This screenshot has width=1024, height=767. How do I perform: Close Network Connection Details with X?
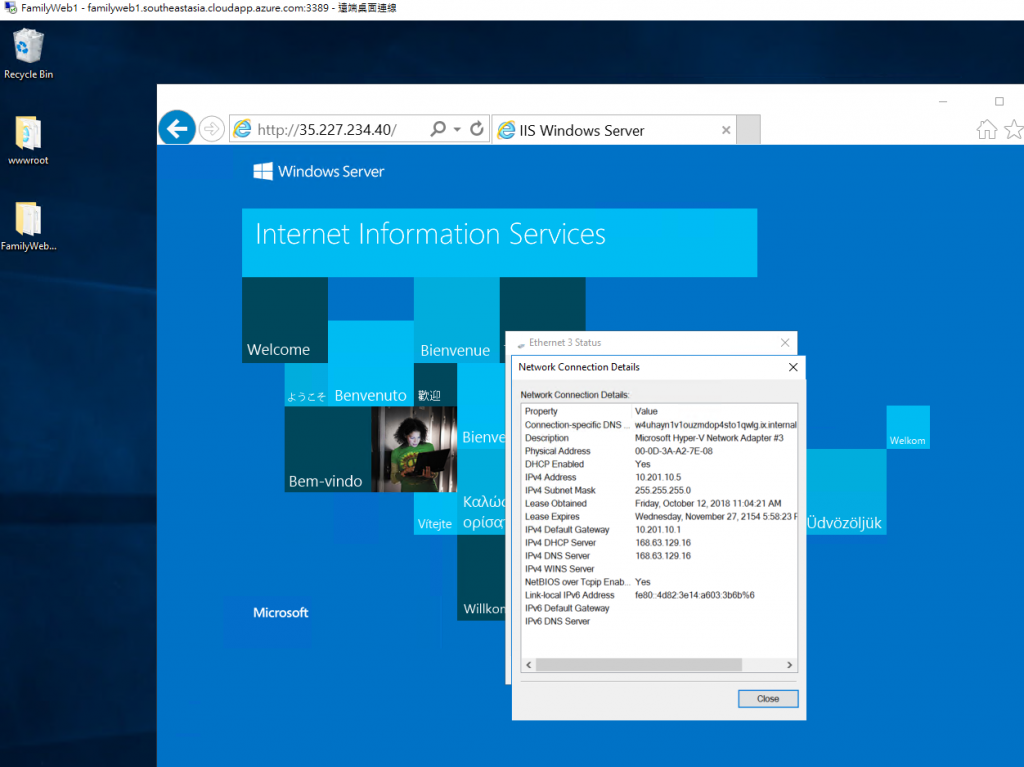click(x=793, y=367)
